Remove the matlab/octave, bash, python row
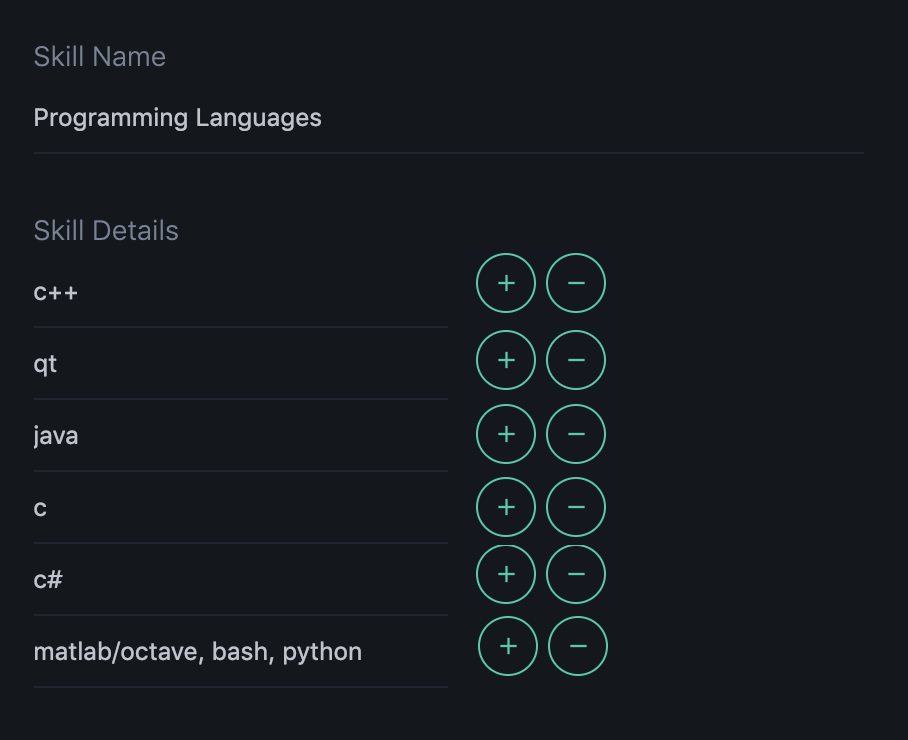Viewport: 908px width, 740px height. point(578,646)
